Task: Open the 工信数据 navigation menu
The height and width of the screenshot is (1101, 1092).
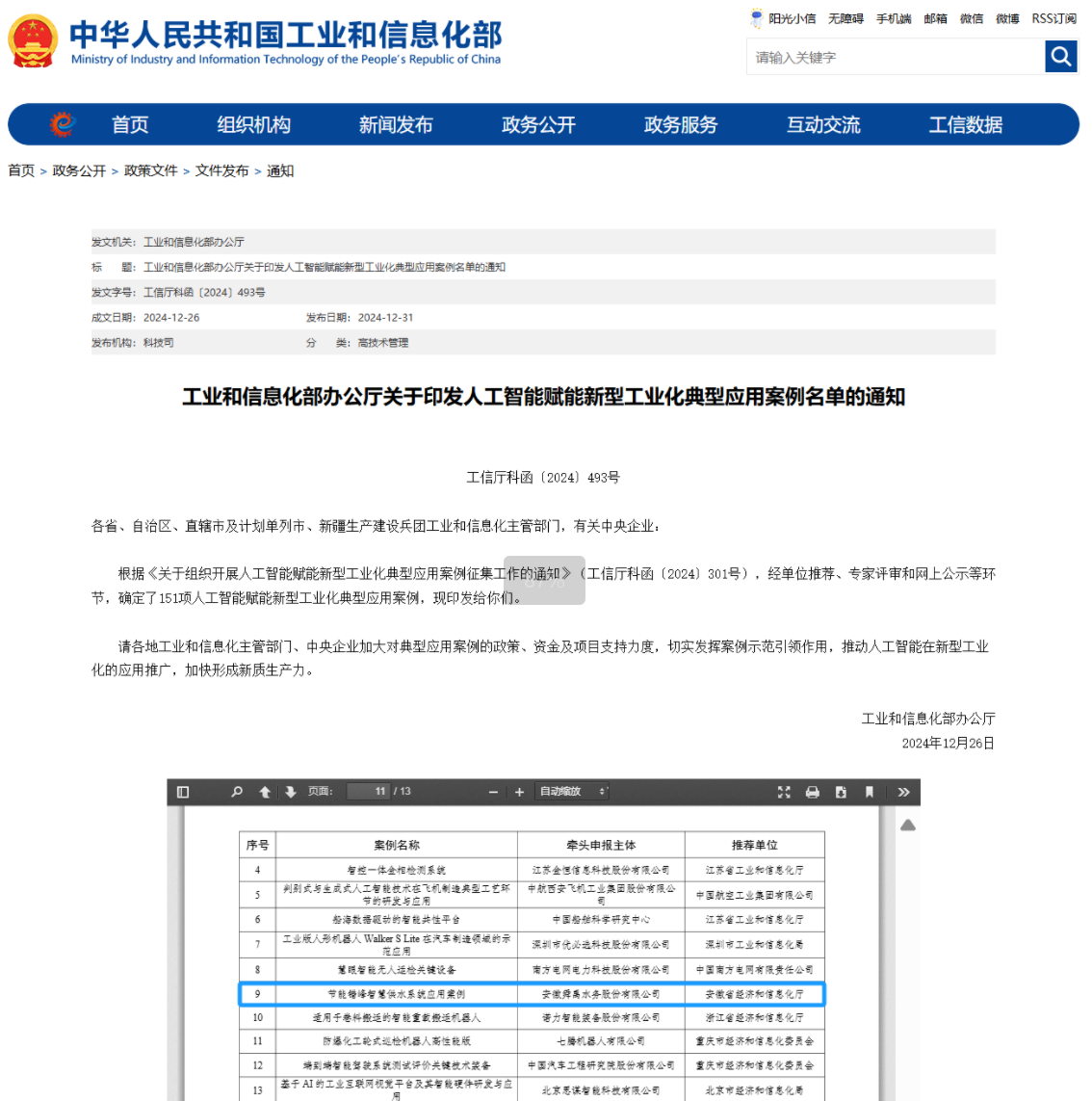Action: click(x=966, y=125)
